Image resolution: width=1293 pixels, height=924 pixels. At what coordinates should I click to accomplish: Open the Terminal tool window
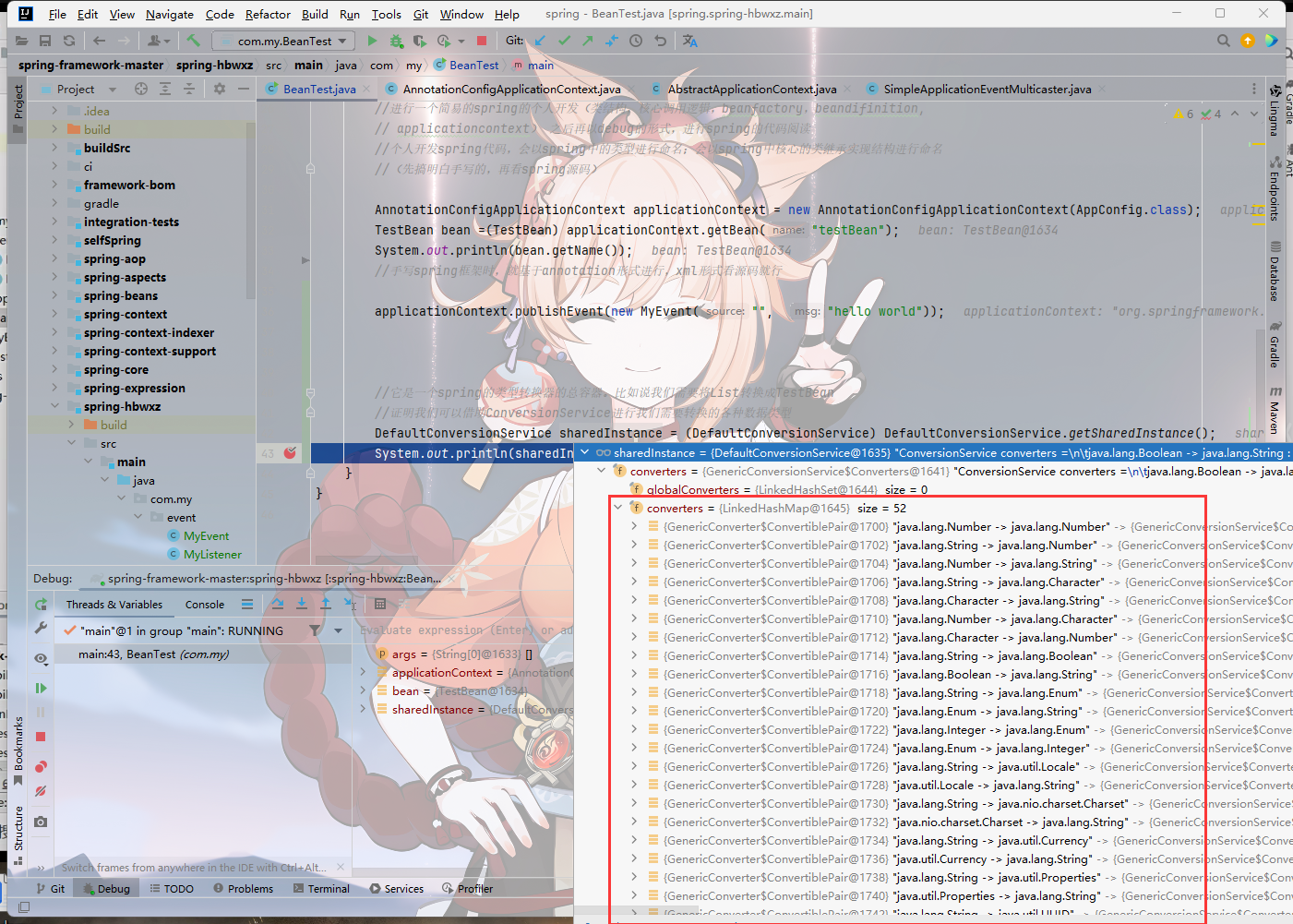[321, 888]
